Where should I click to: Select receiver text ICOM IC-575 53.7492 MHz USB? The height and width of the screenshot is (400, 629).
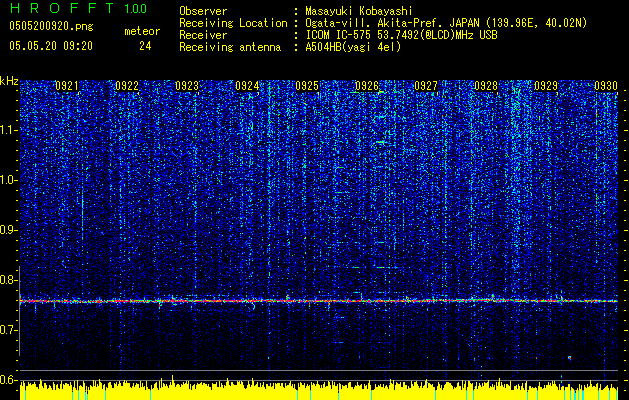(x=401, y=35)
